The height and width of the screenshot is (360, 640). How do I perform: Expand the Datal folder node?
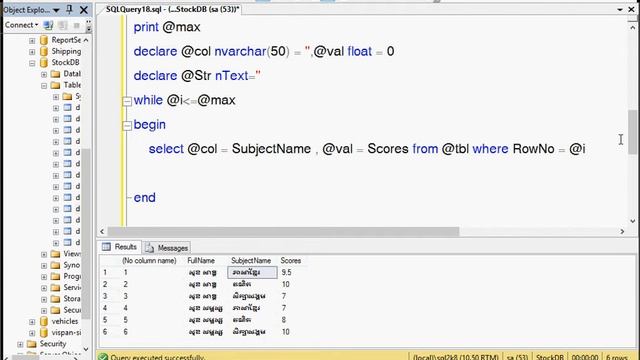pos(44,74)
